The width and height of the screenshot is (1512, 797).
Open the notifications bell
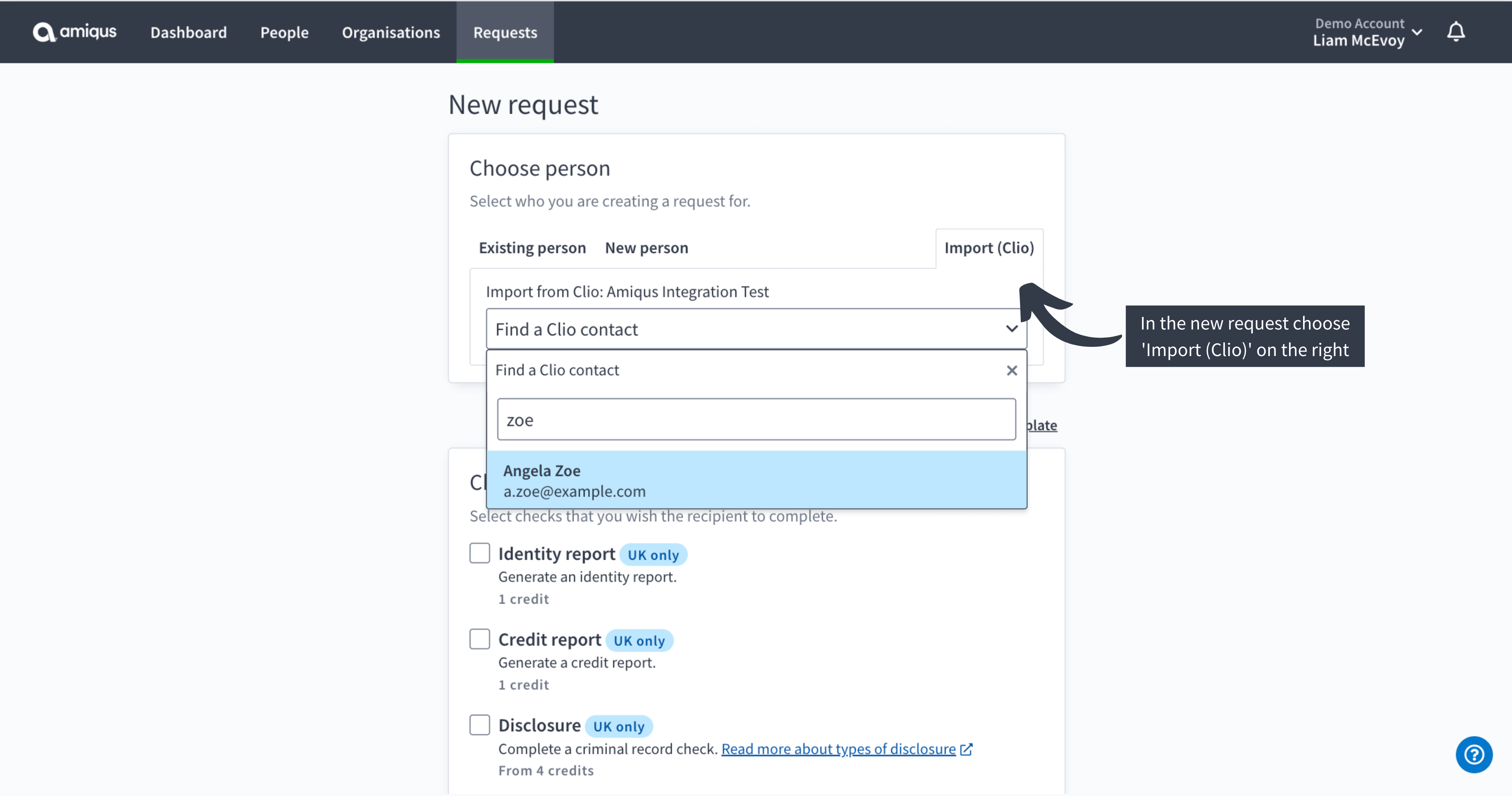pos(1456,32)
